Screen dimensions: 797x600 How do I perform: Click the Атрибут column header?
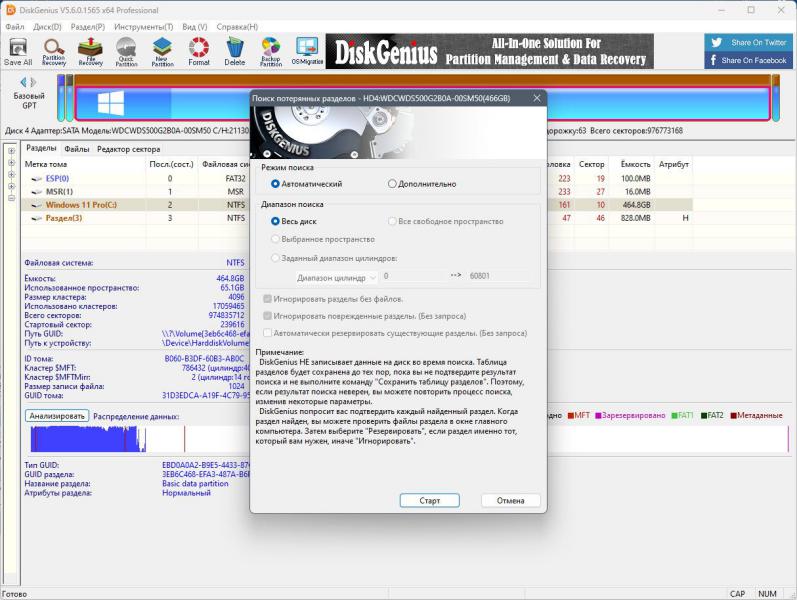coord(673,164)
